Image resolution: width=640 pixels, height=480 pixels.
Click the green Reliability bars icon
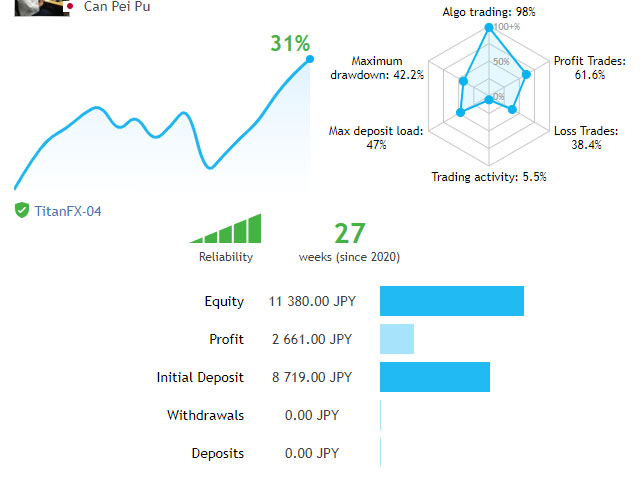tap(225, 229)
